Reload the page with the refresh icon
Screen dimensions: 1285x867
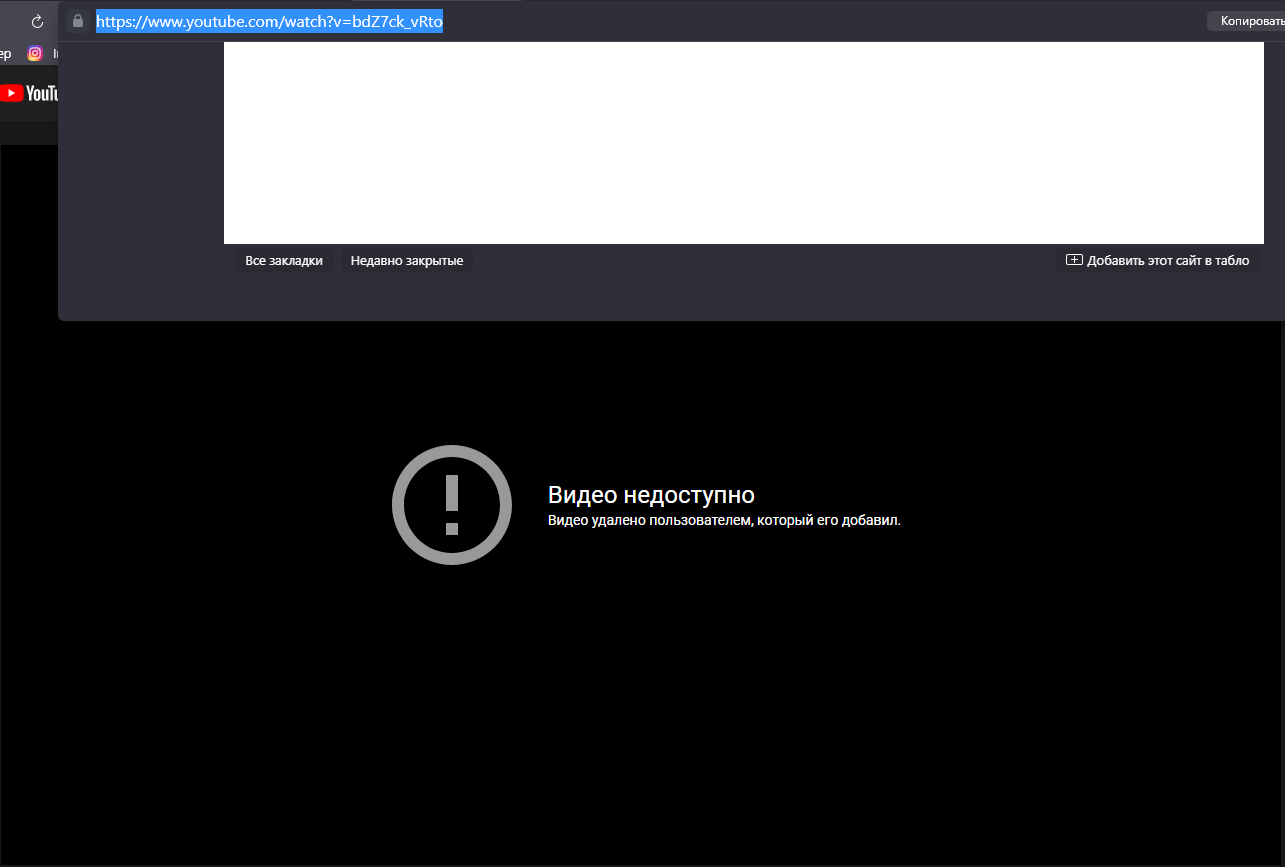[x=37, y=22]
